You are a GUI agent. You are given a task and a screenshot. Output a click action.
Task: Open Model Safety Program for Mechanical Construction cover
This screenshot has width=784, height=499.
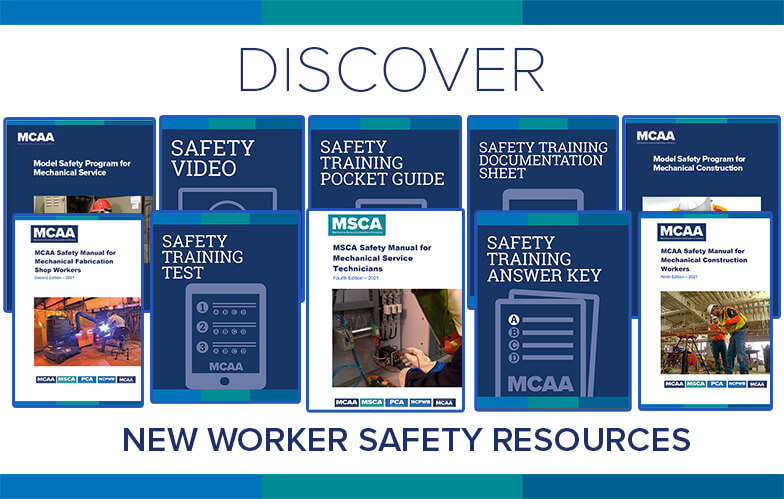tap(697, 162)
